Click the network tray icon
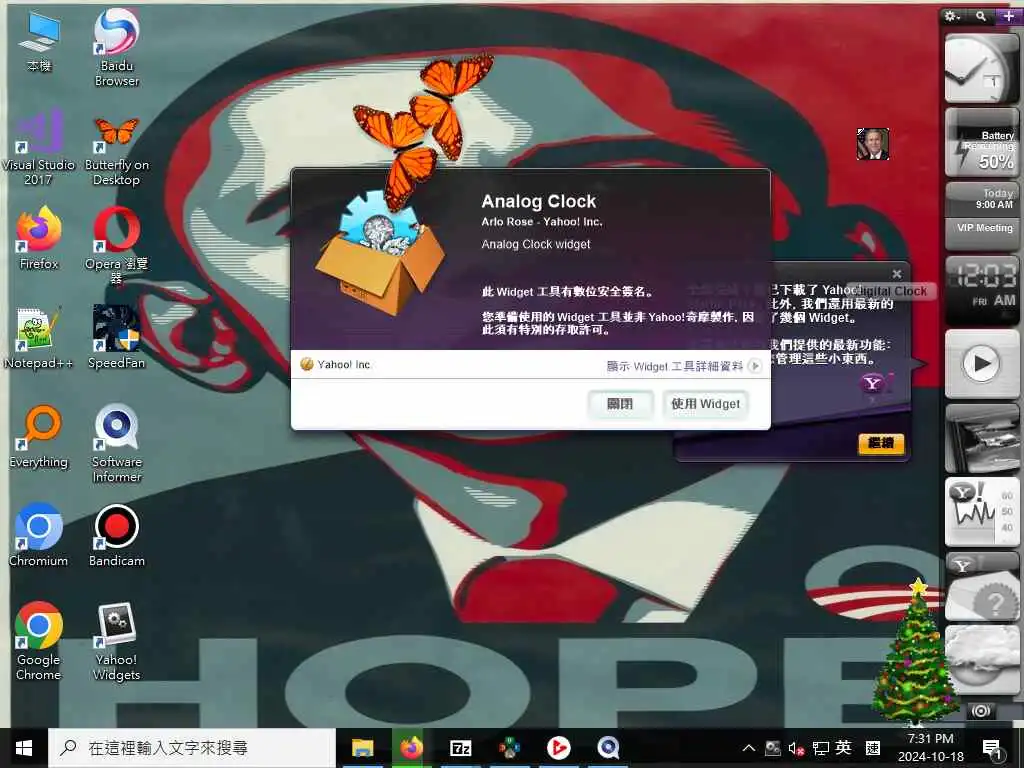This screenshot has width=1024, height=768. pyautogui.click(x=820, y=748)
